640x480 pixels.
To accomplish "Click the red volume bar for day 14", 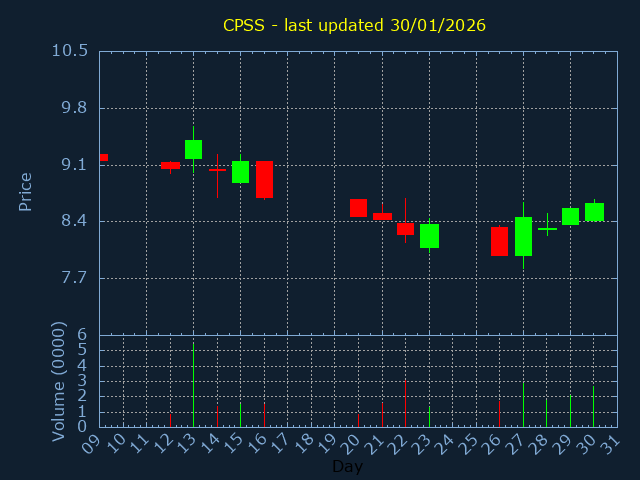I will coord(217,416).
